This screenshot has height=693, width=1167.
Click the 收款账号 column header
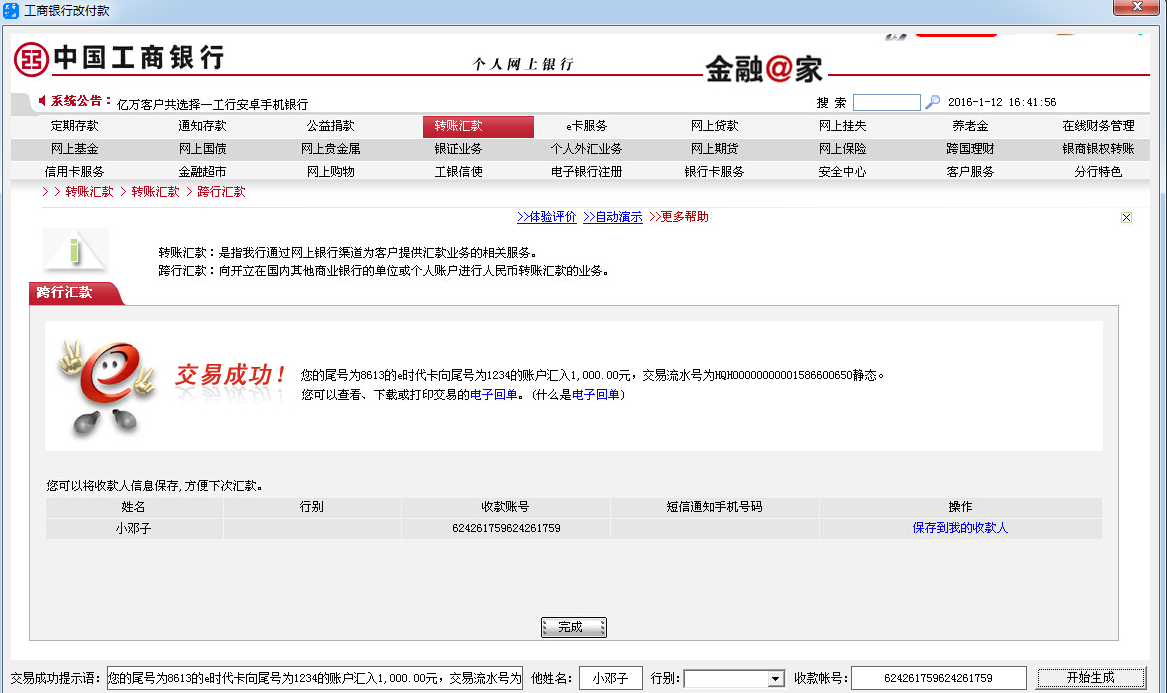point(505,507)
